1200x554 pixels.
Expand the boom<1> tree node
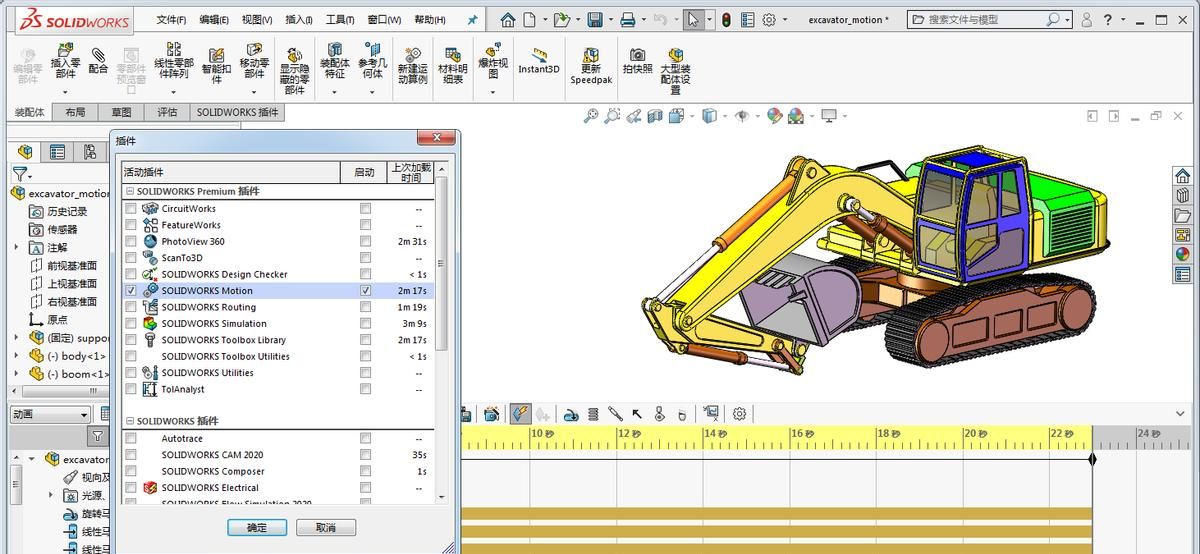coord(16,374)
